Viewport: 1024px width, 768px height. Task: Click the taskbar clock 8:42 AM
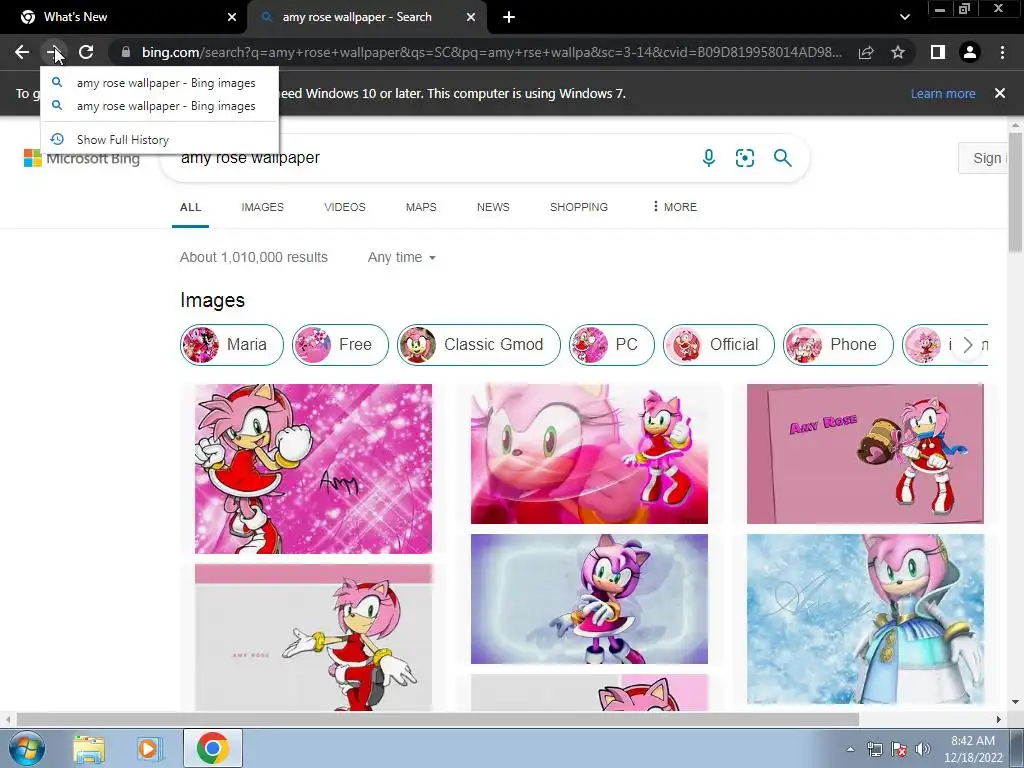point(973,749)
